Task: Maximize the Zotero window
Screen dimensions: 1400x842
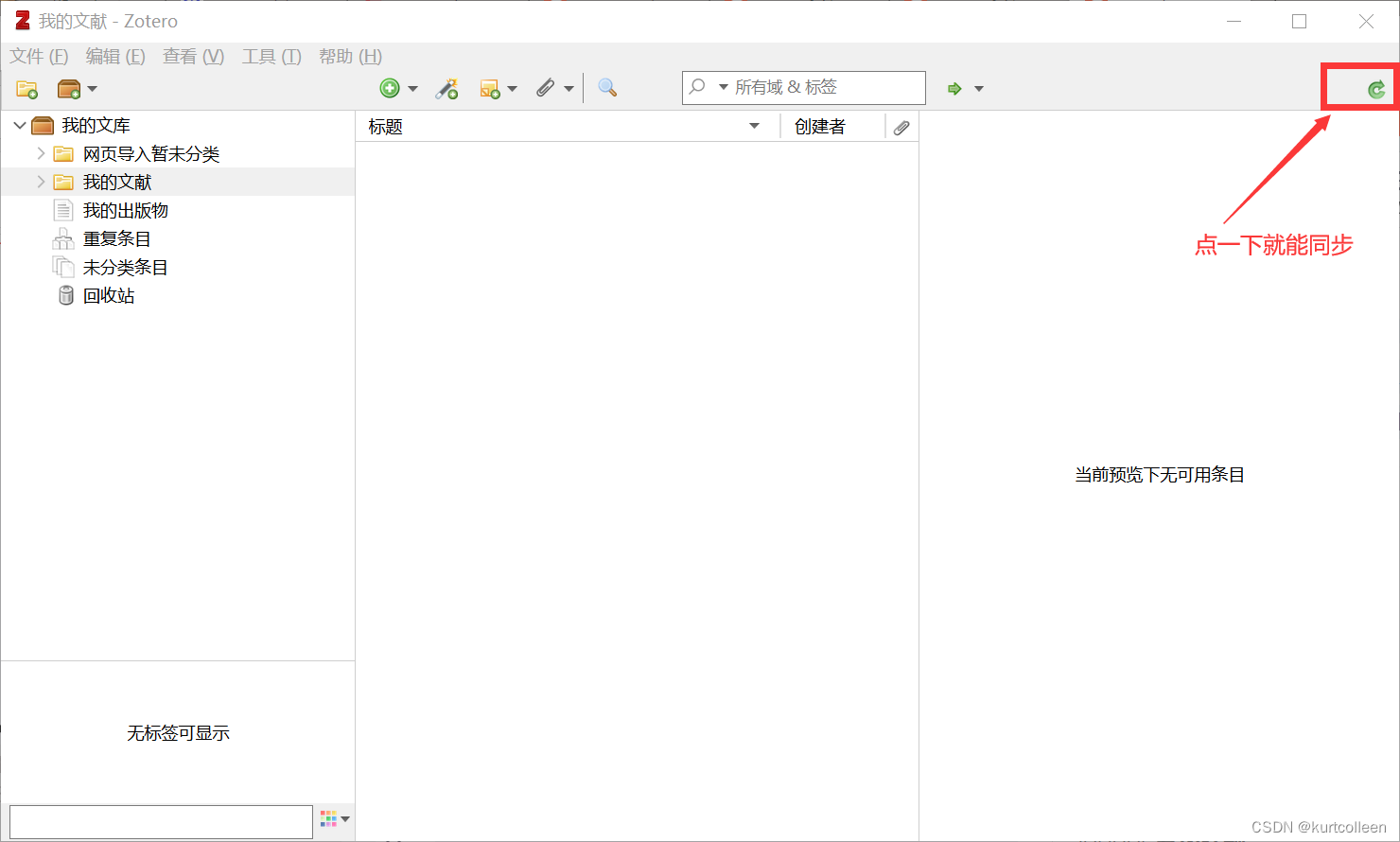Action: click(1300, 21)
